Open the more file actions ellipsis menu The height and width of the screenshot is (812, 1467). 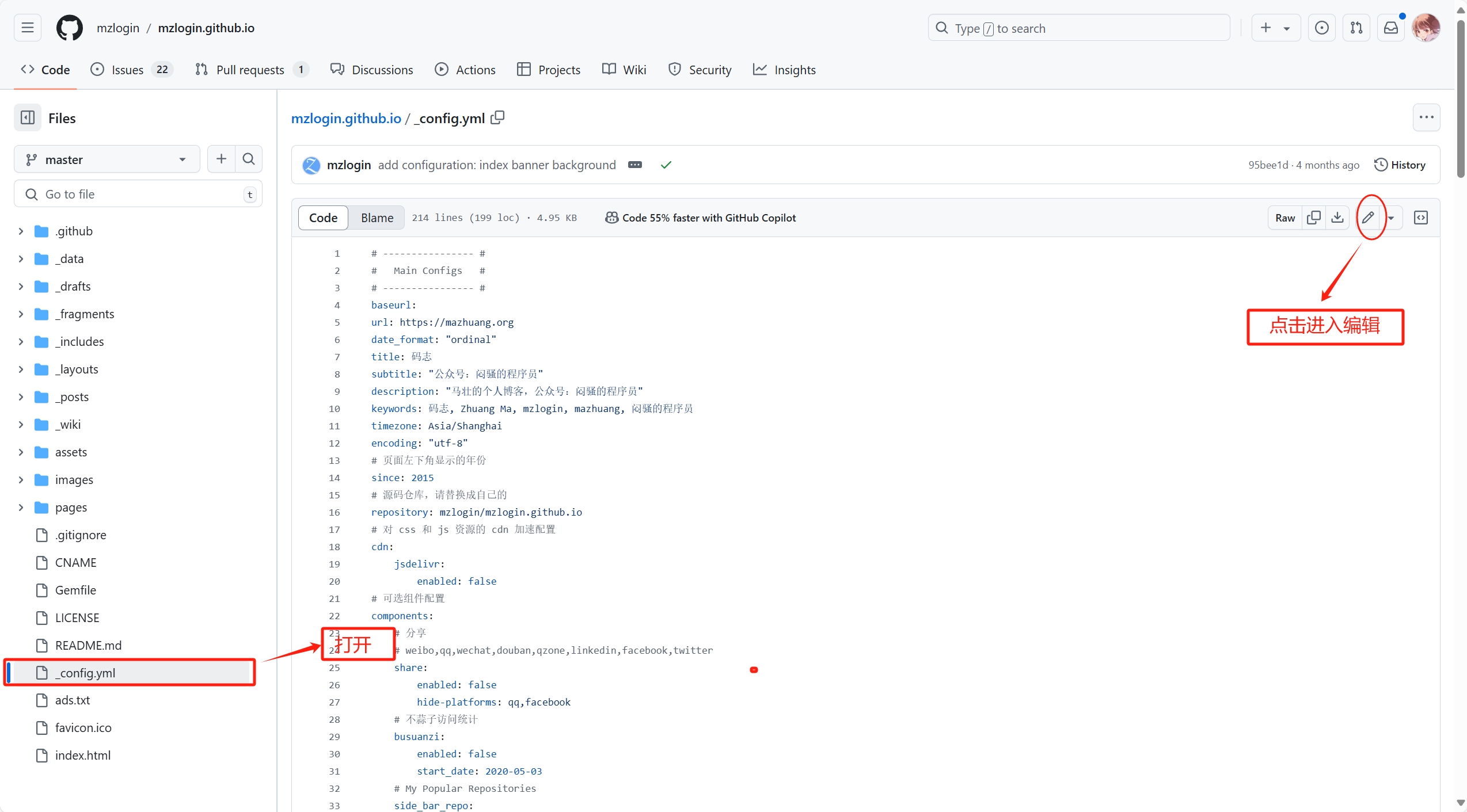(1426, 117)
